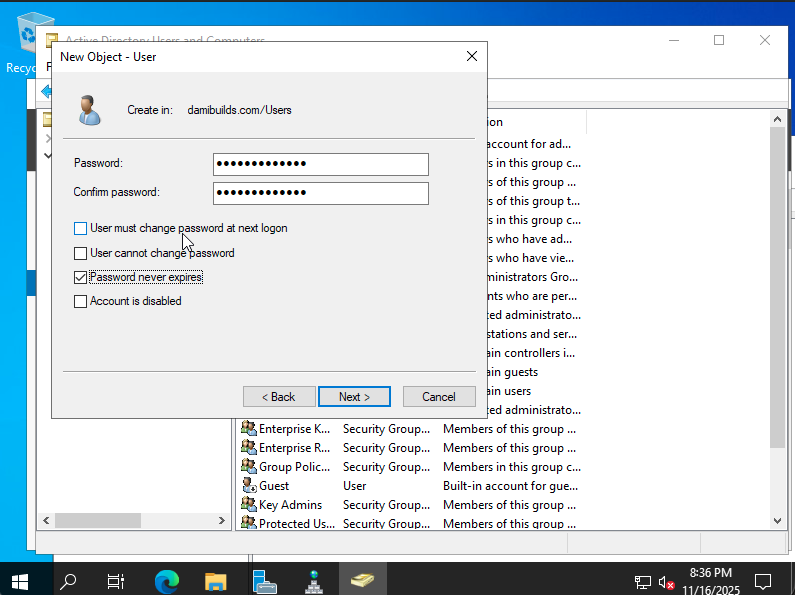Image resolution: width=795 pixels, height=595 pixels.
Task: Check the 'Account is disabled' box
Action: click(x=80, y=302)
